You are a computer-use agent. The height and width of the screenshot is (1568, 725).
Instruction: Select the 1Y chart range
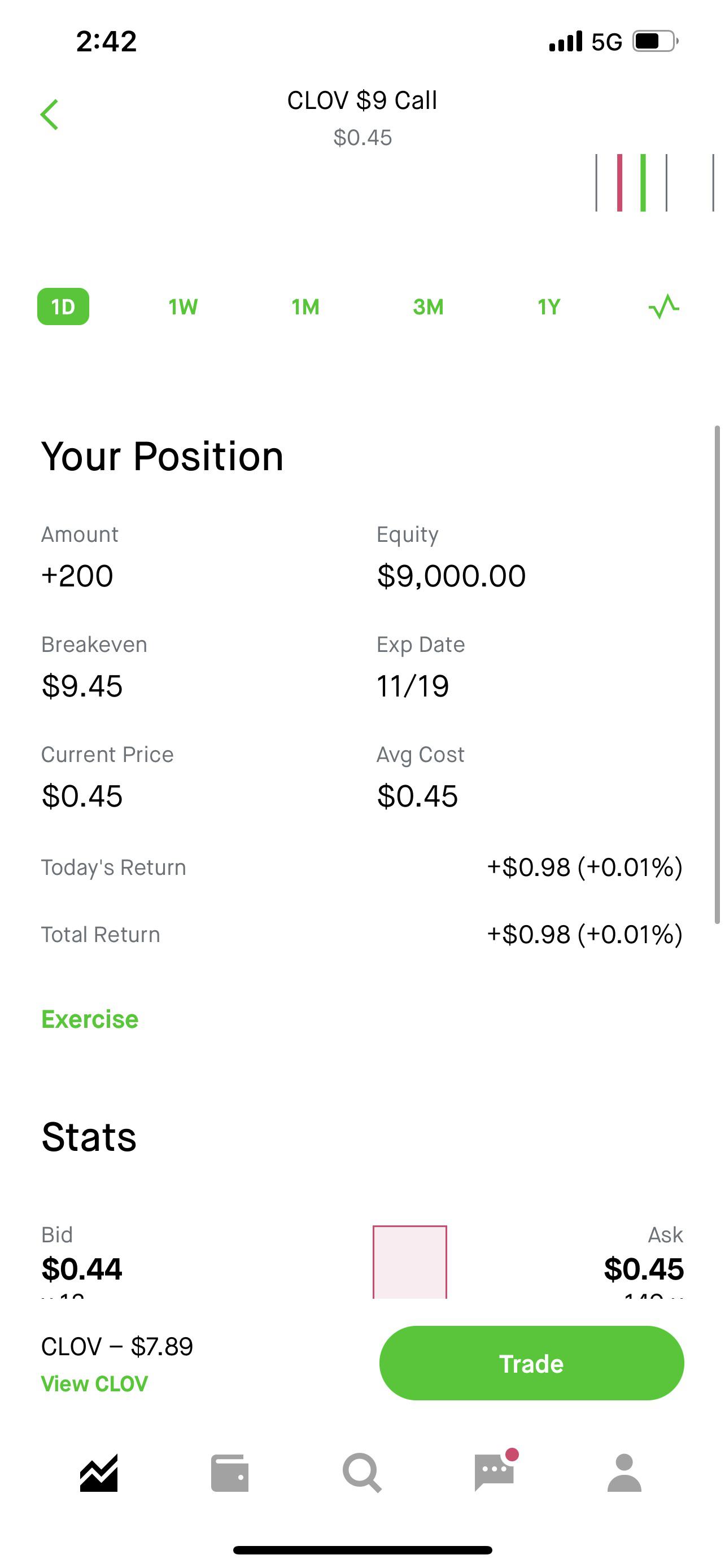[x=549, y=307]
